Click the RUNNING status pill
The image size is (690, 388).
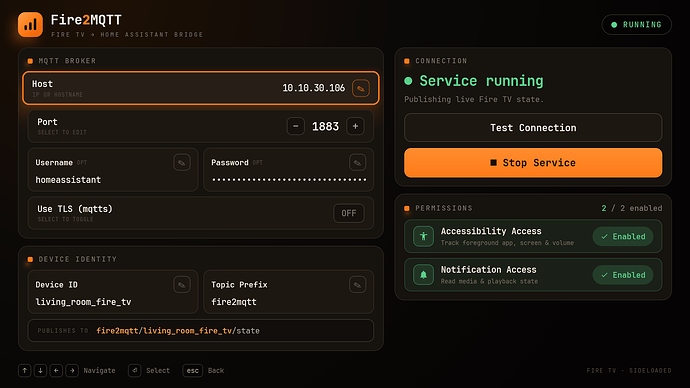(x=636, y=25)
